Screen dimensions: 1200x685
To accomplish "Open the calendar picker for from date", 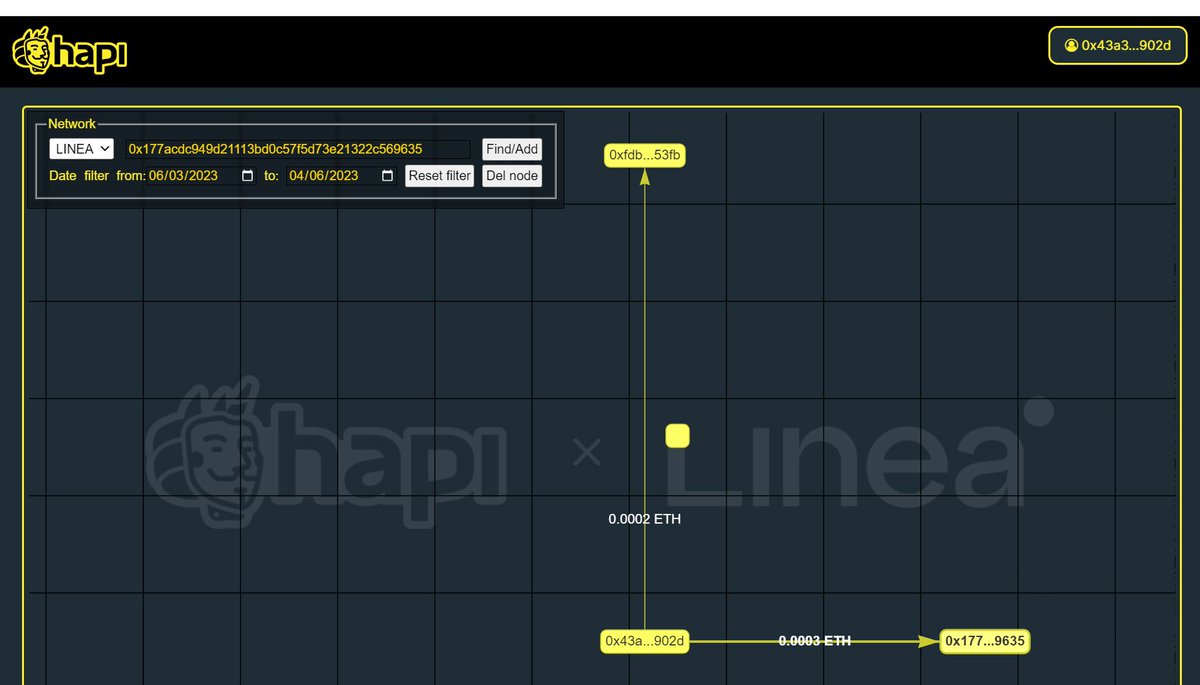I will (248, 176).
